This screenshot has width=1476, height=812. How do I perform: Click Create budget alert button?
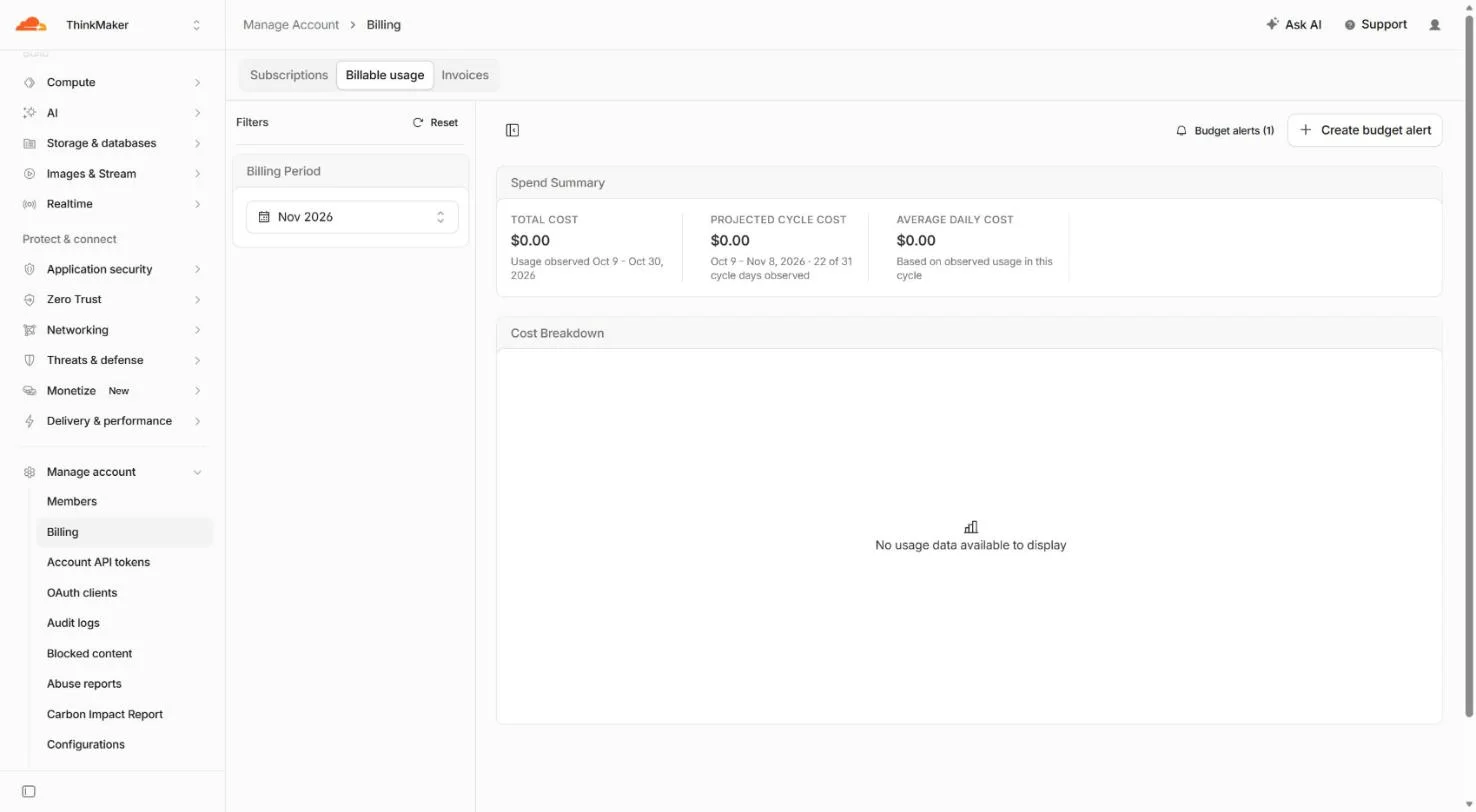tap(1365, 130)
